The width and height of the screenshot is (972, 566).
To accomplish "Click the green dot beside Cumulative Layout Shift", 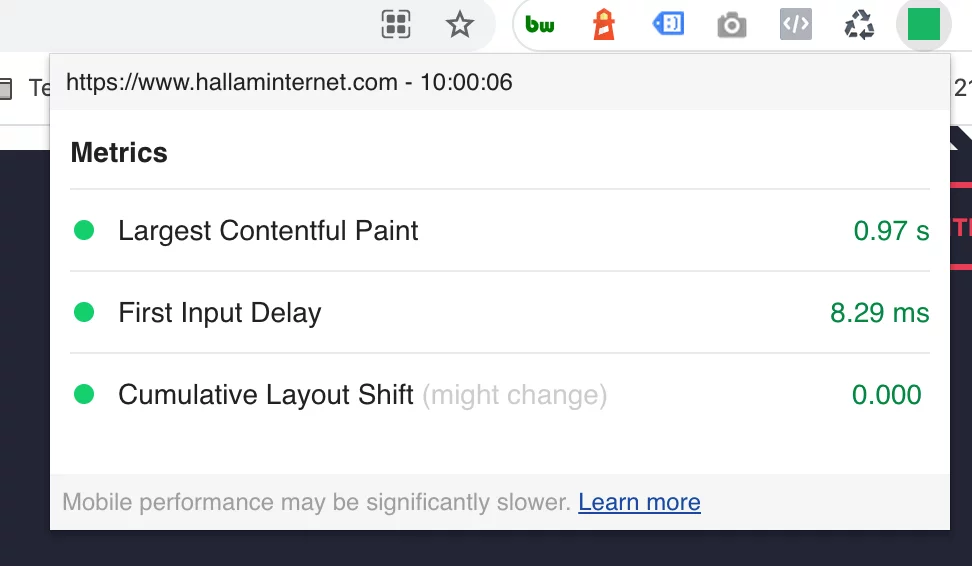I will point(84,395).
